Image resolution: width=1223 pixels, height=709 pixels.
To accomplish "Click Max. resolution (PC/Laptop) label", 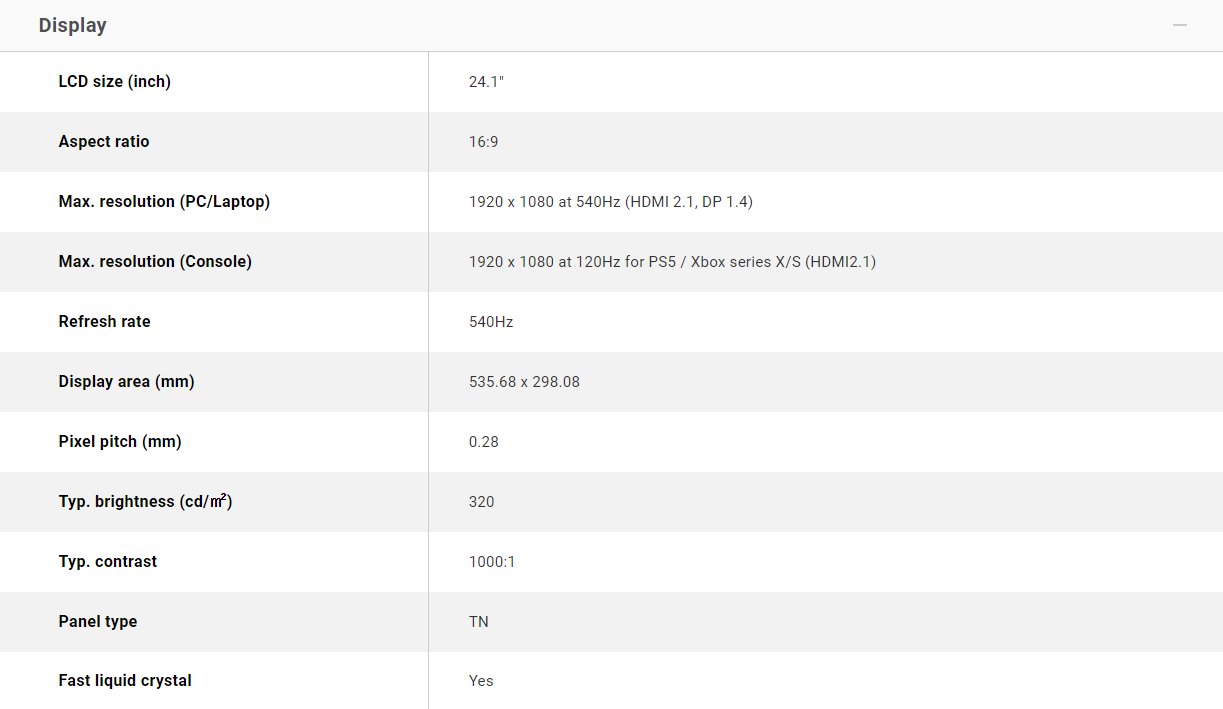I will click(x=164, y=201).
